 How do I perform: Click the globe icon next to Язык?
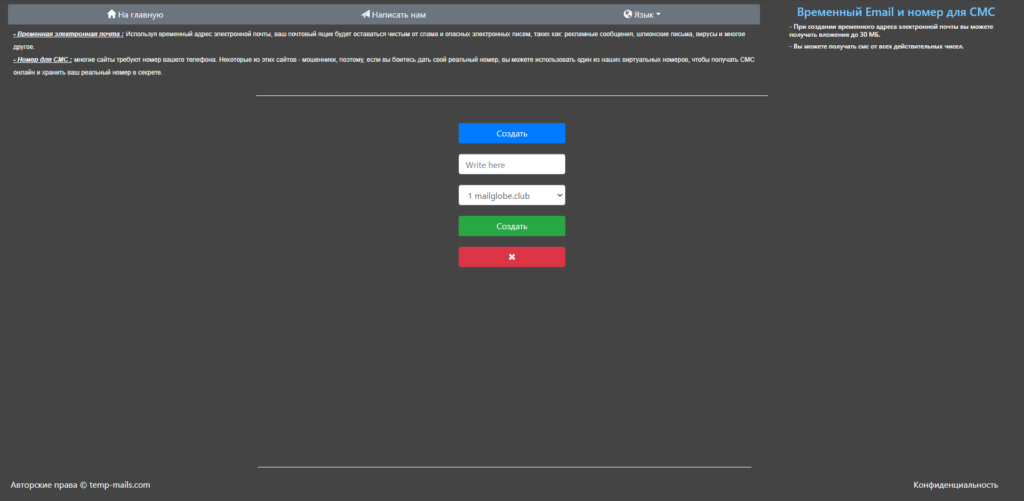[627, 15]
